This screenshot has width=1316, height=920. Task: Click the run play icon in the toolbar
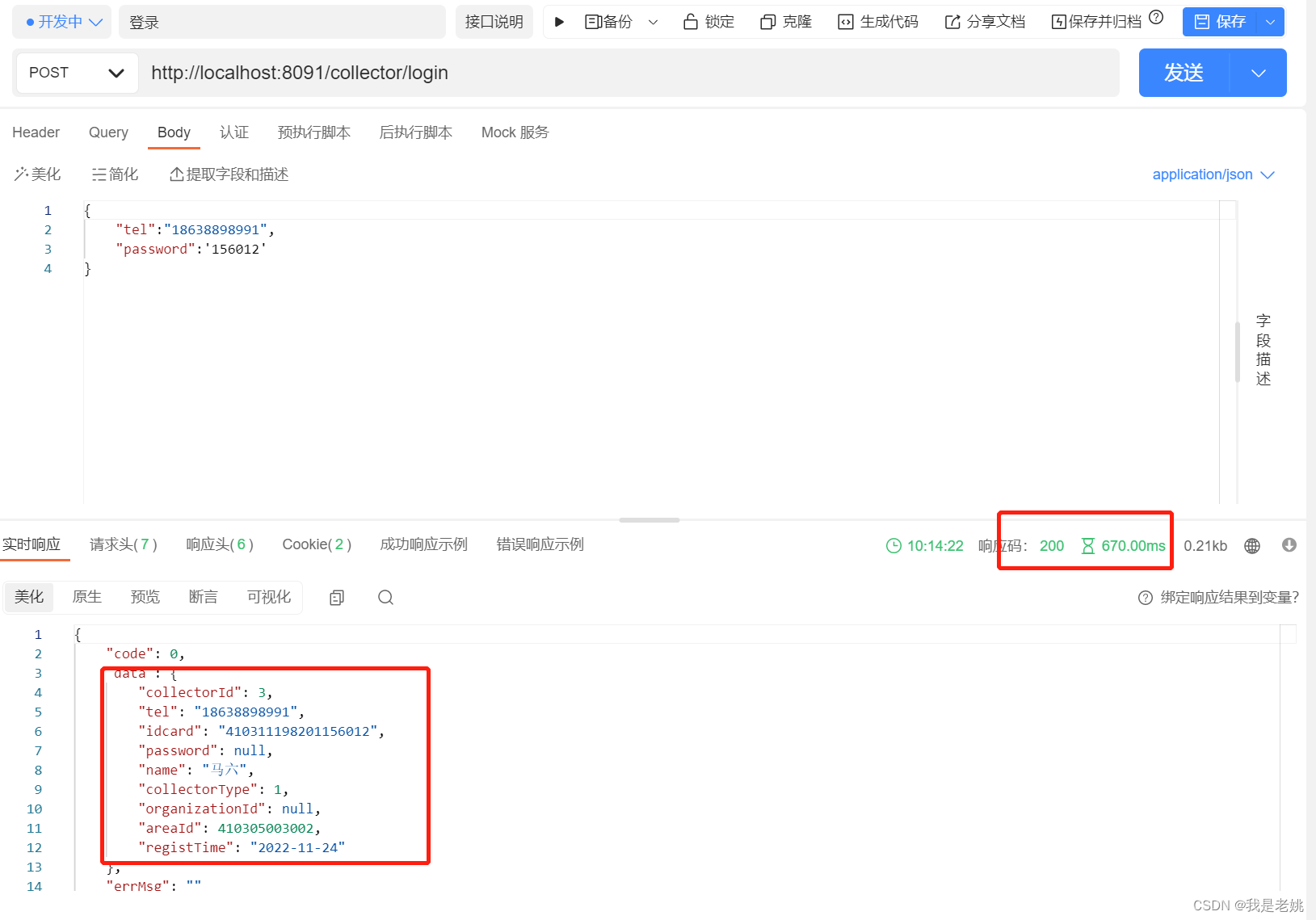[x=558, y=22]
